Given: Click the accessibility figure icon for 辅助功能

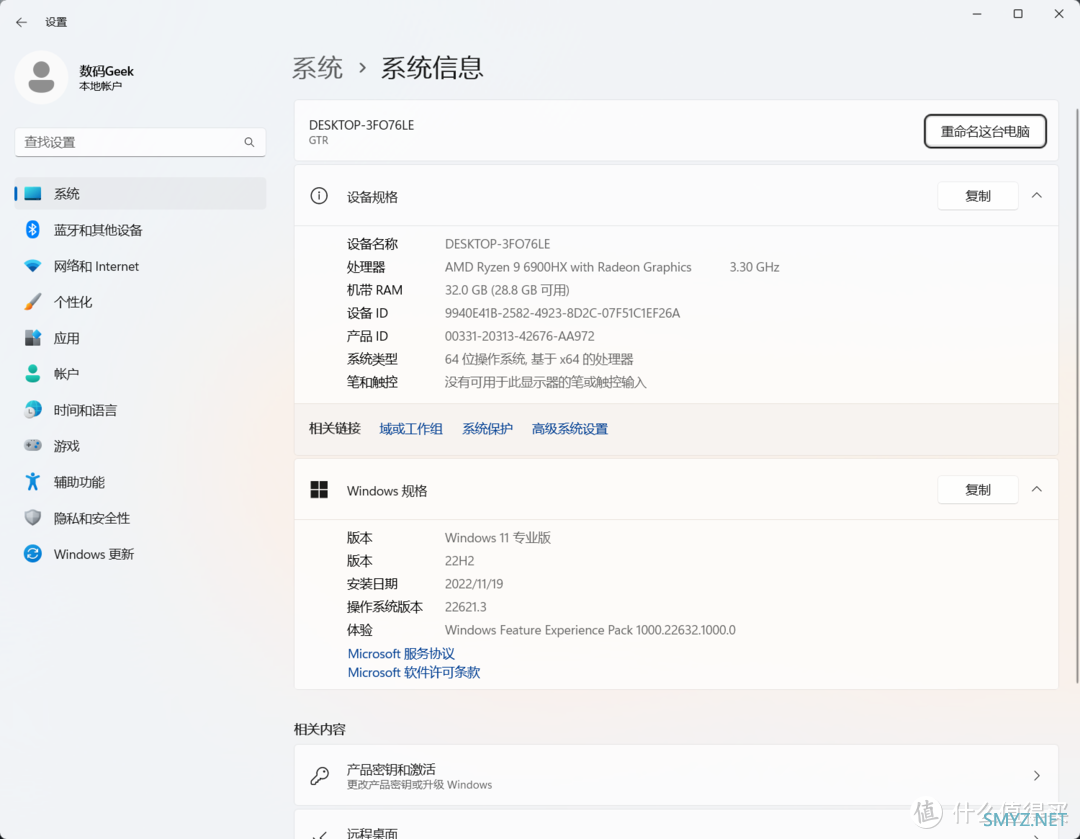Looking at the screenshot, I should (x=32, y=481).
